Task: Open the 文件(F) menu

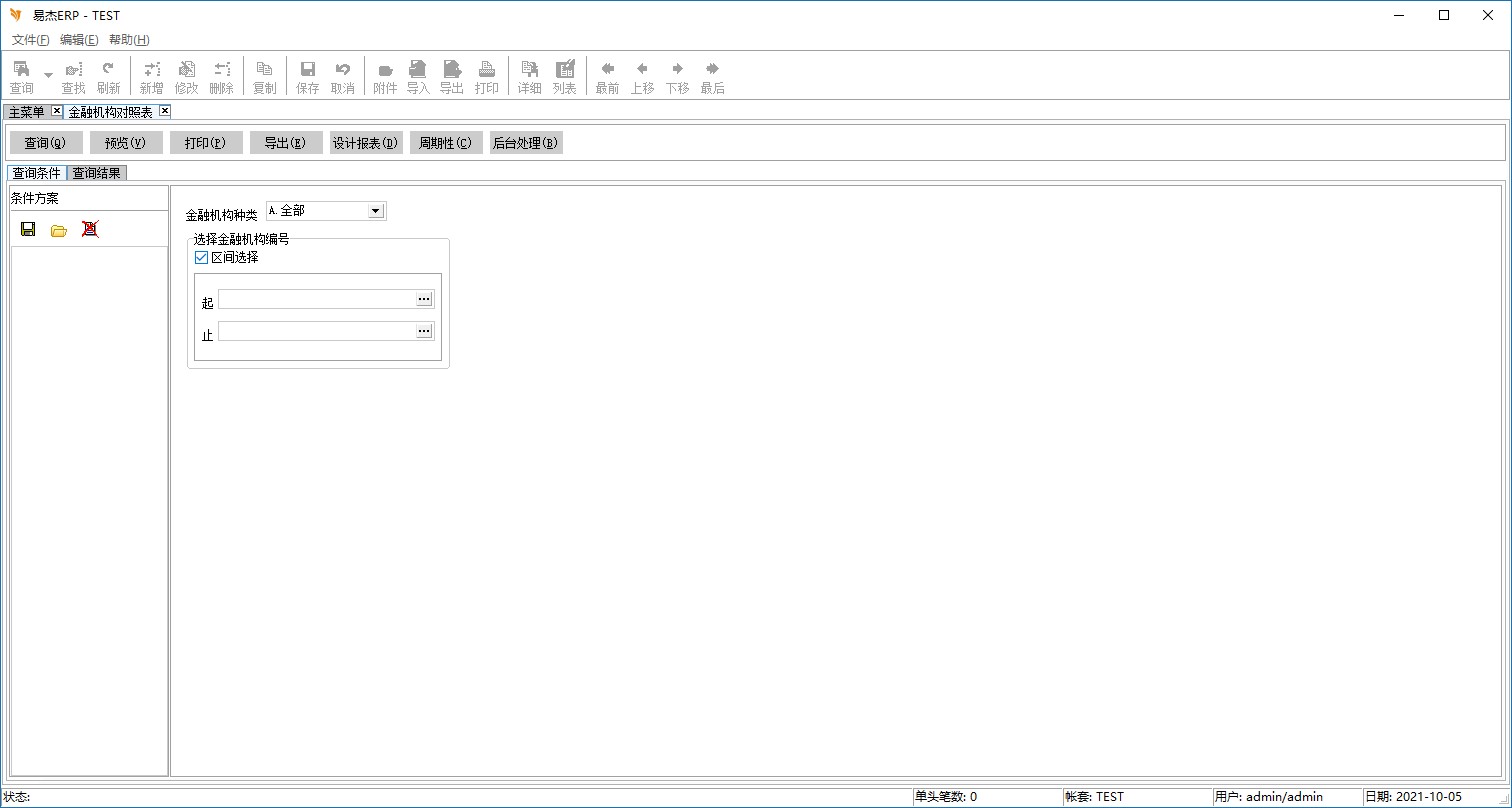Action: coord(30,40)
